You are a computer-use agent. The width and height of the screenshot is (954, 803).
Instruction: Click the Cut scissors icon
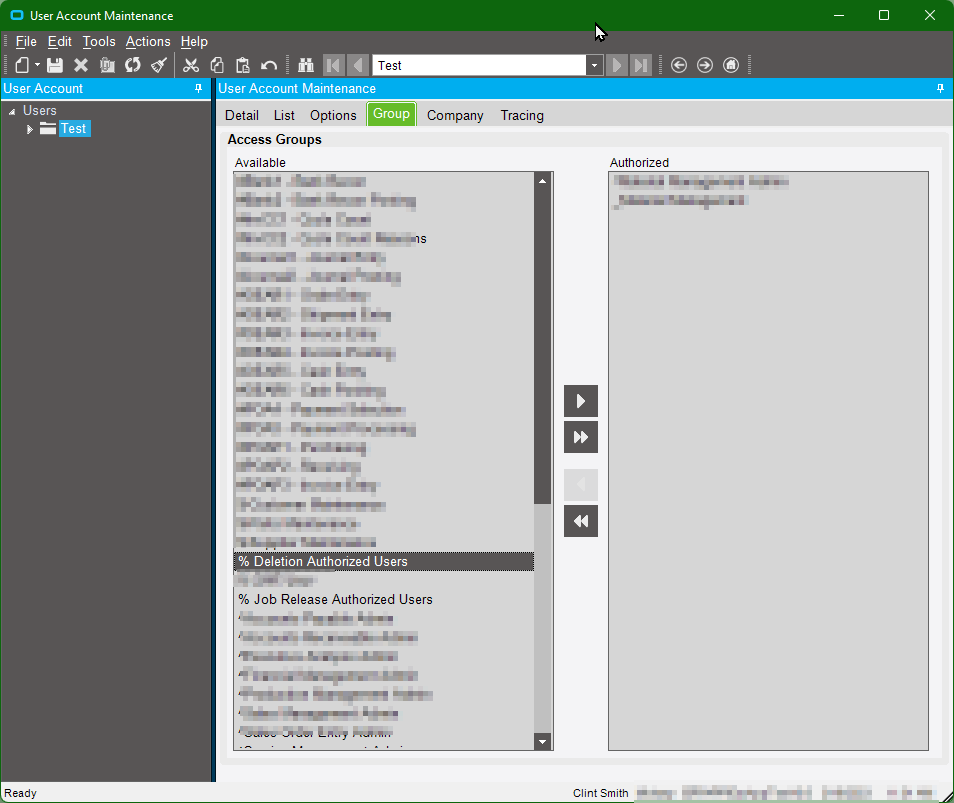pyautogui.click(x=191, y=65)
